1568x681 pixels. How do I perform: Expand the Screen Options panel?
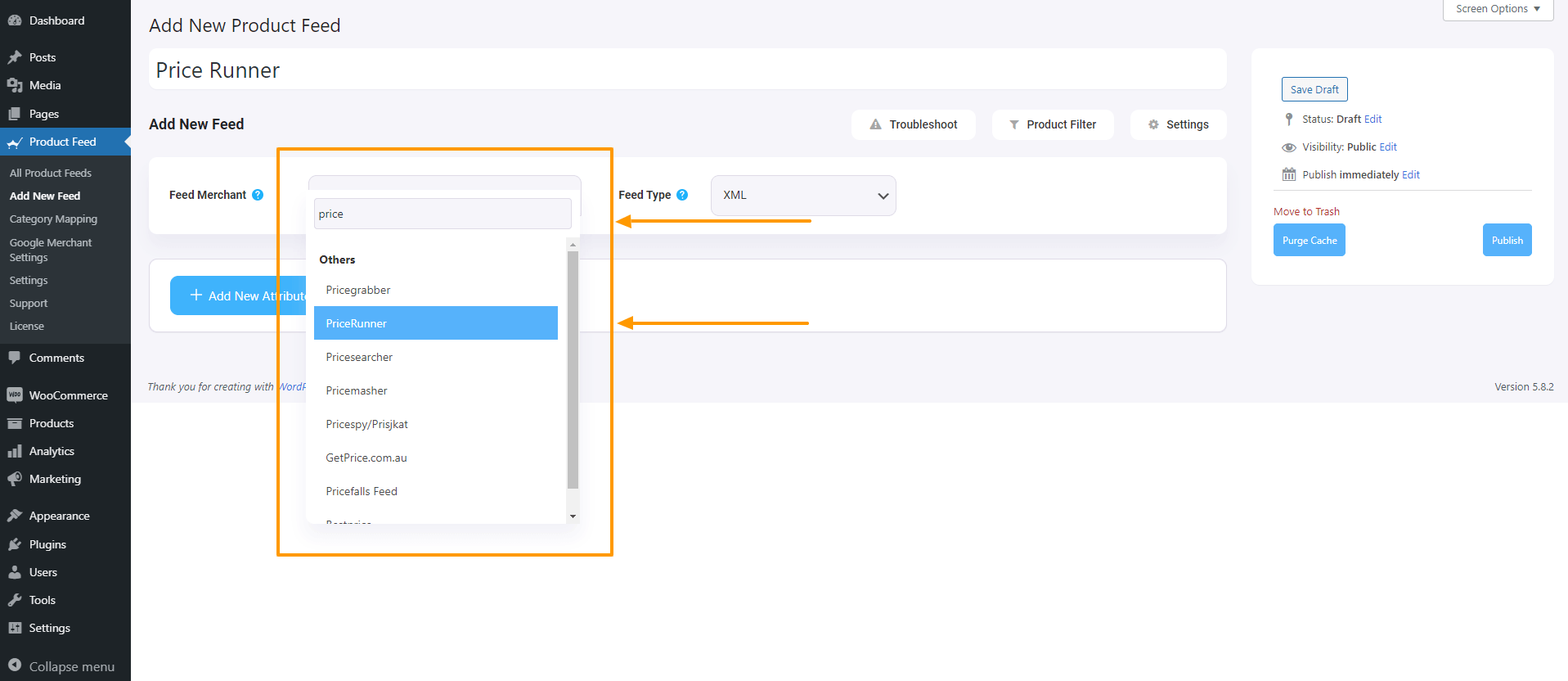point(1497,9)
